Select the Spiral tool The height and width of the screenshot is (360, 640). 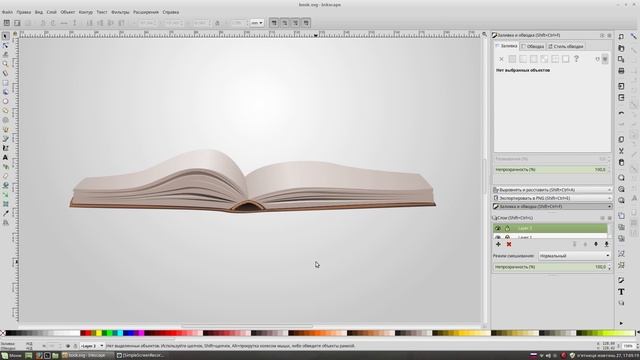tap(5, 120)
